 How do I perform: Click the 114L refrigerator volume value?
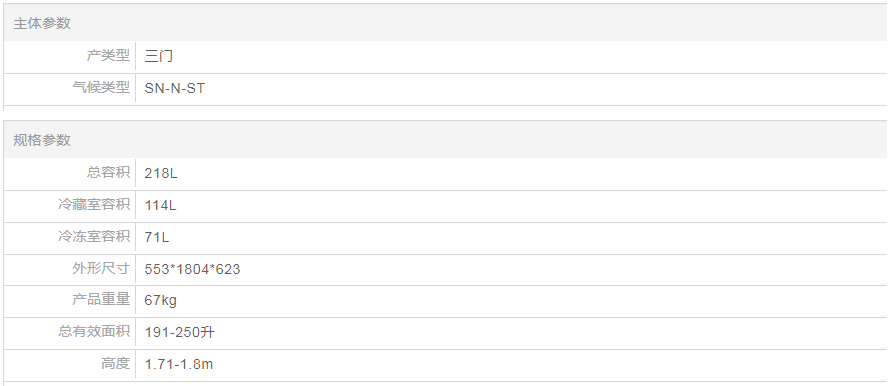click(x=160, y=205)
